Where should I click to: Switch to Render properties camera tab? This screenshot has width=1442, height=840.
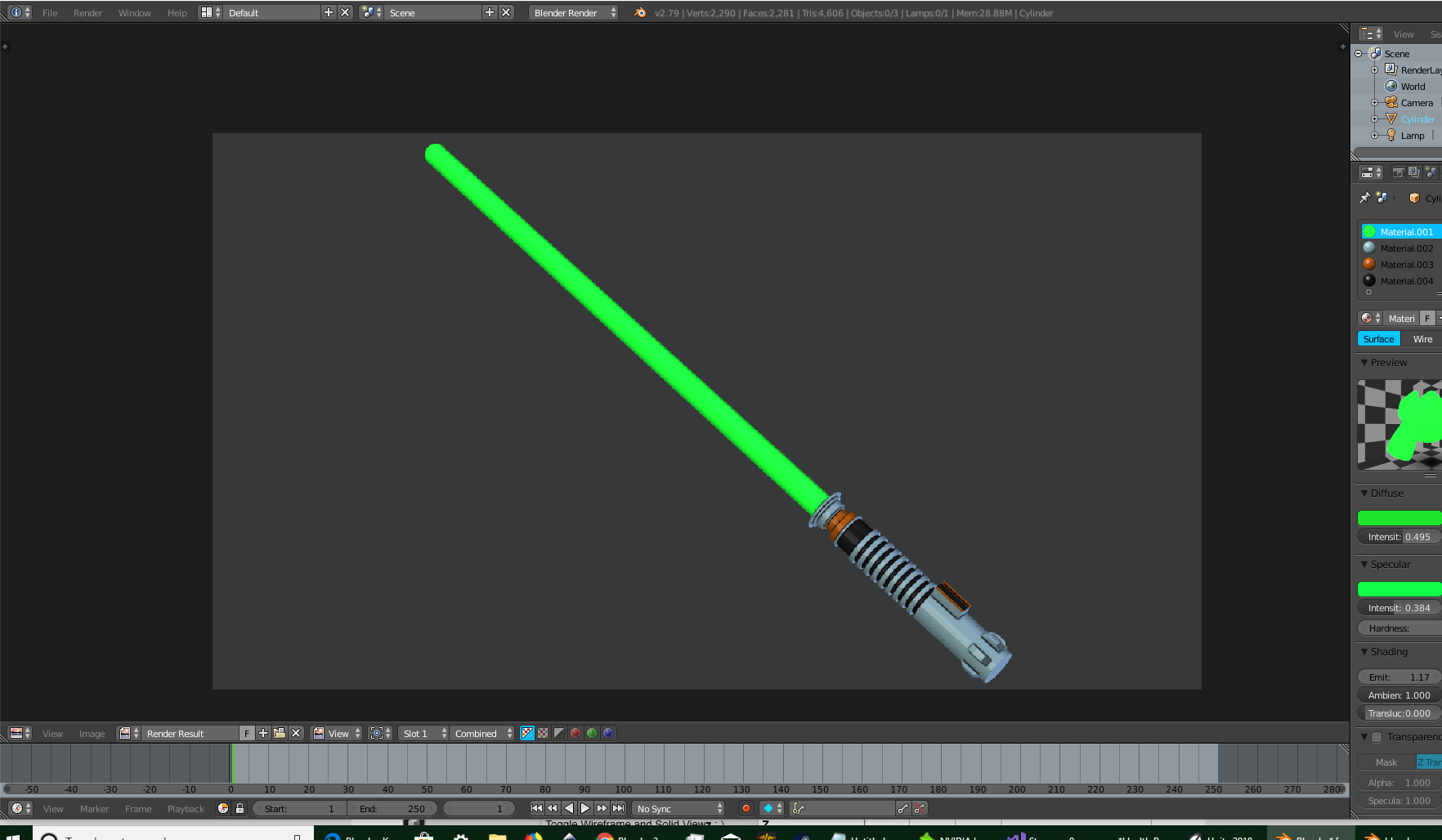(x=1398, y=172)
